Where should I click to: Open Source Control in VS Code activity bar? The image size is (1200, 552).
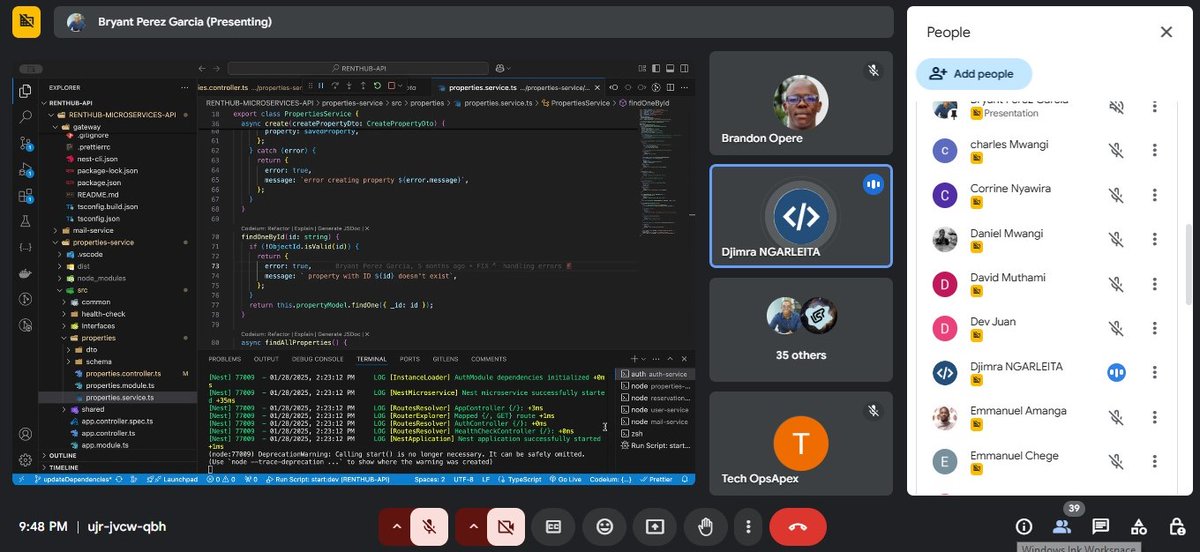pos(26,143)
